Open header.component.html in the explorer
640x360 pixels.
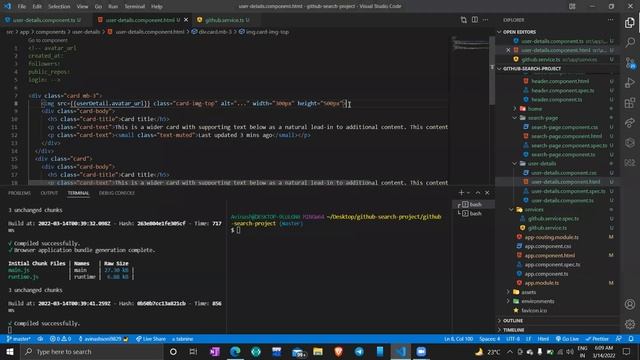[560, 81]
